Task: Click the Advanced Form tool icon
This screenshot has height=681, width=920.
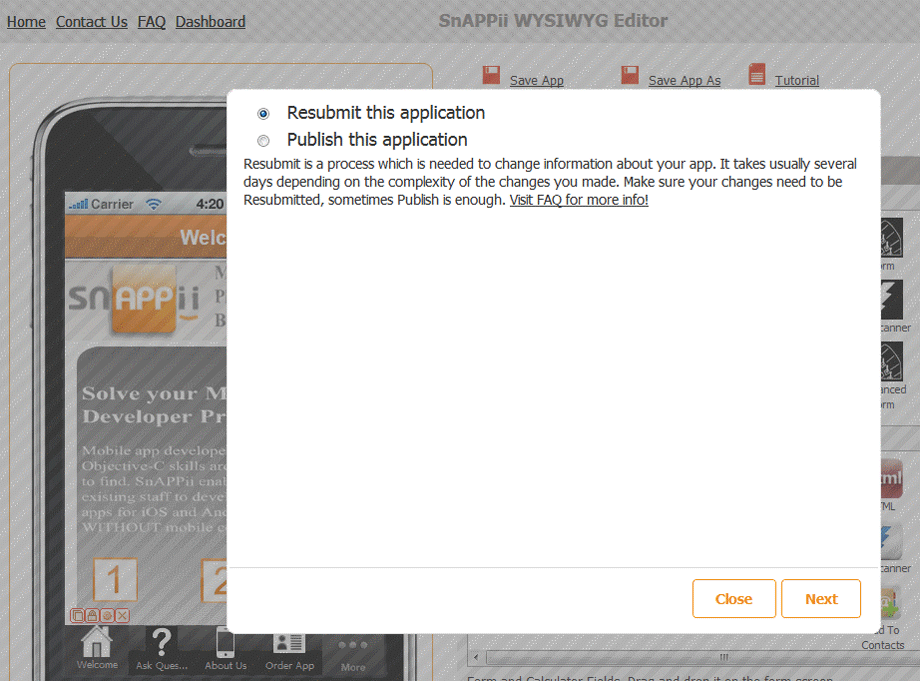Action: [892, 362]
